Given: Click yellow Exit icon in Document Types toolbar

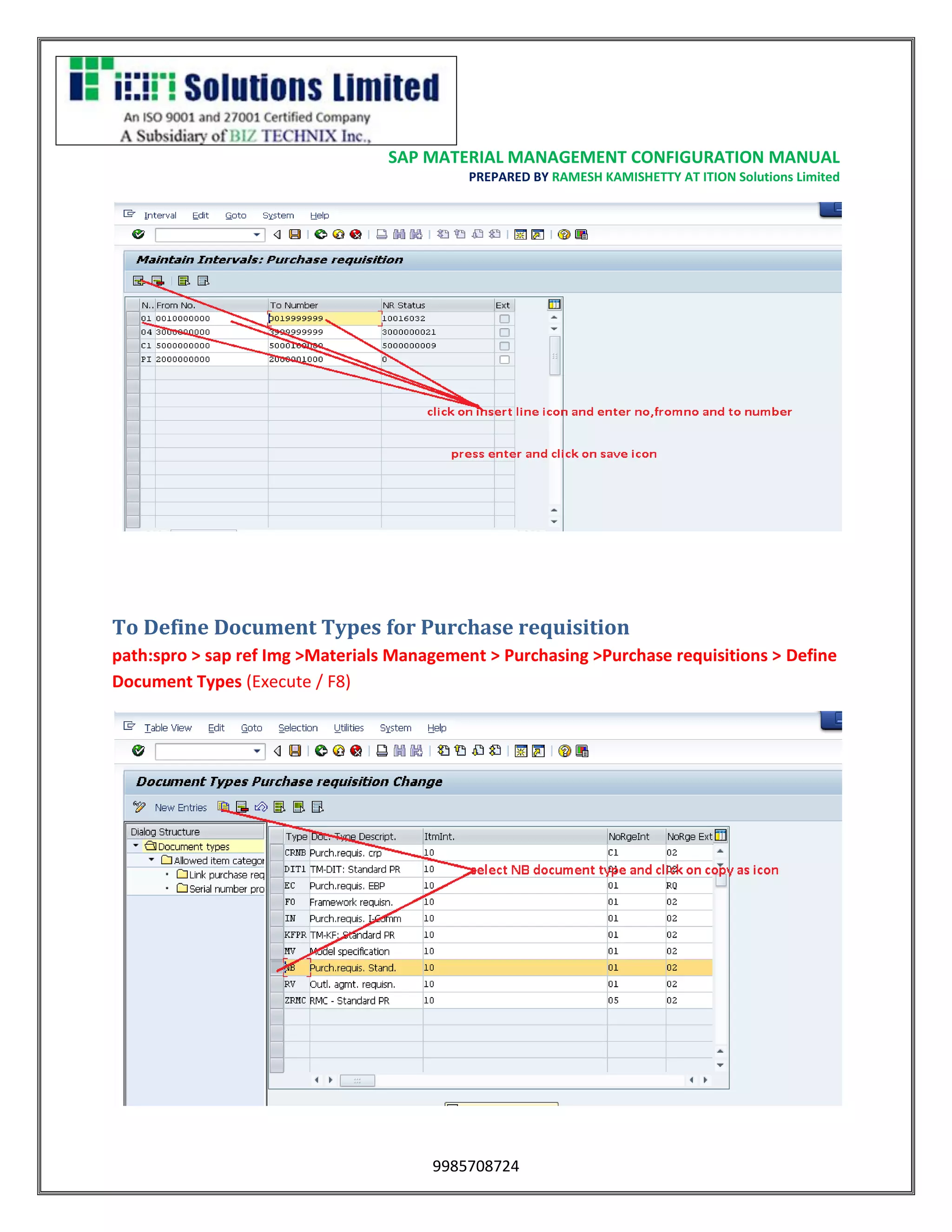Looking at the screenshot, I should coord(338,750).
